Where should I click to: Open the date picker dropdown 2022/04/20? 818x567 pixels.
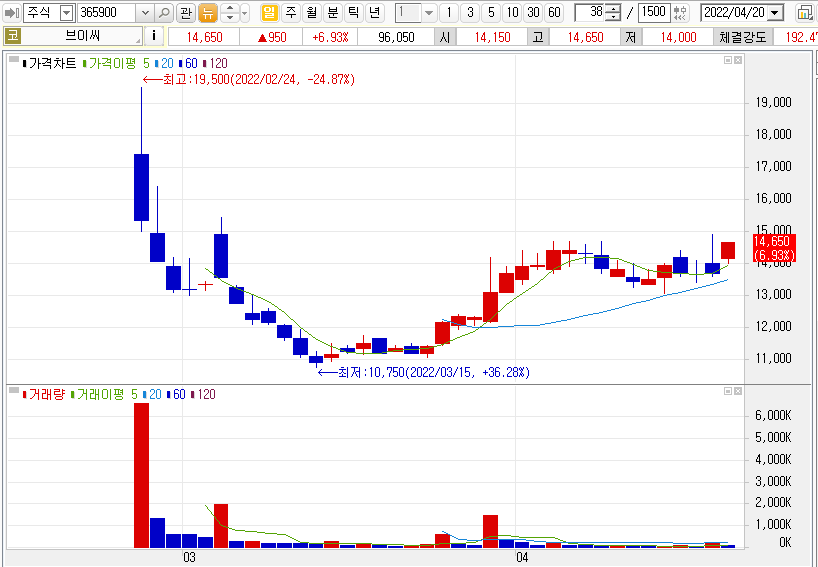tap(776, 13)
